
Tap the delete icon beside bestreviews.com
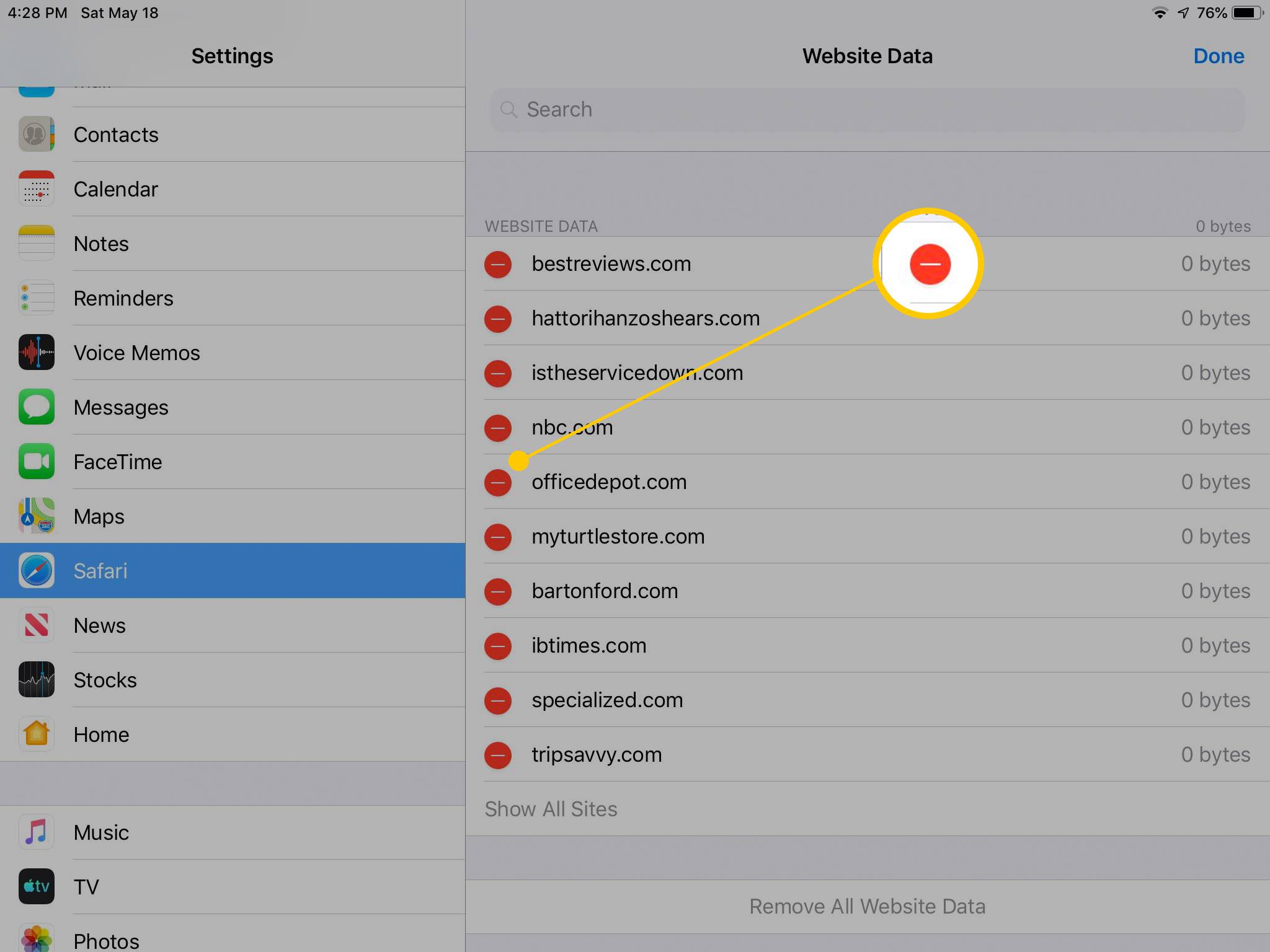click(498, 265)
